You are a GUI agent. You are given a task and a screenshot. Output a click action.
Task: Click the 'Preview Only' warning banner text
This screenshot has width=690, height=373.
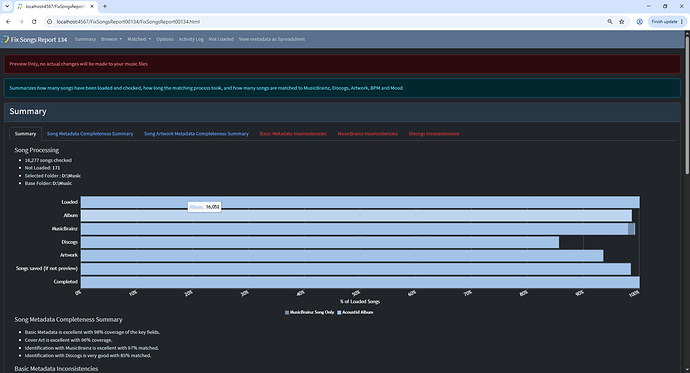[x=78, y=64]
